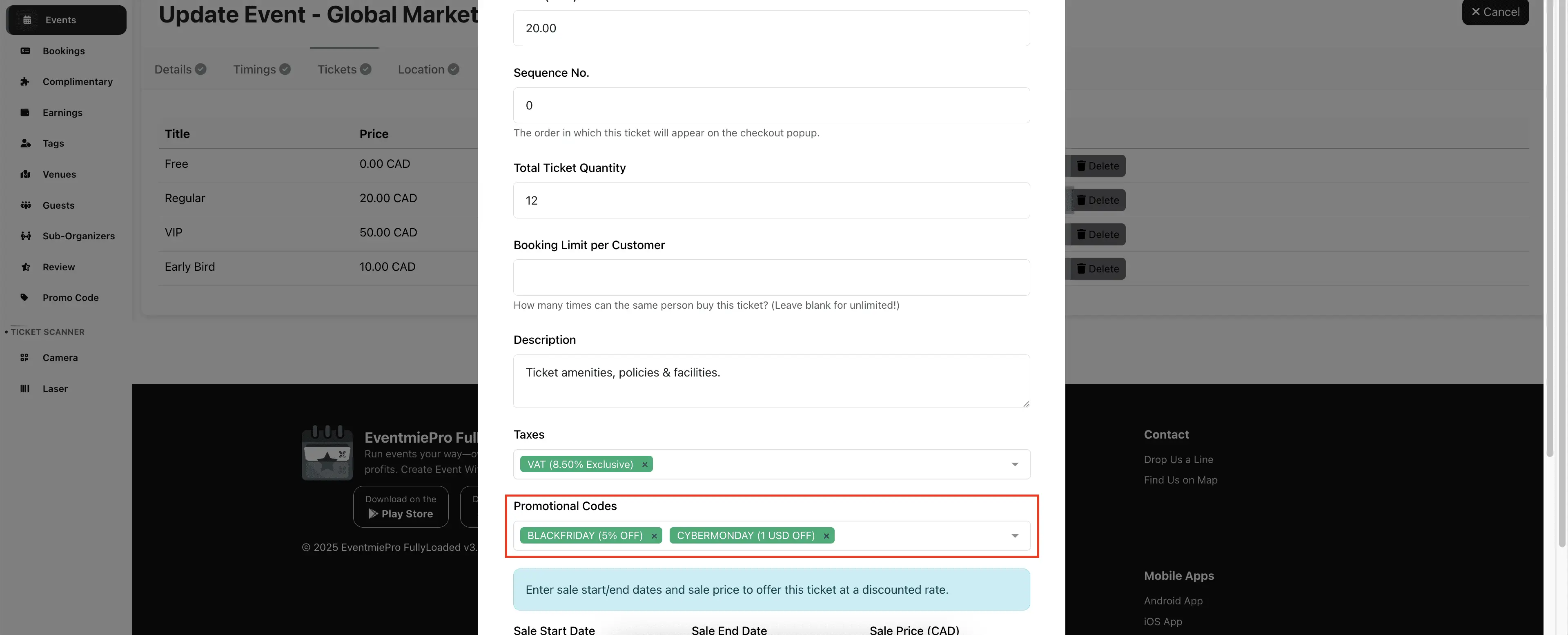
Task: Click the Total Ticket Quantity field
Action: coord(771,201)
